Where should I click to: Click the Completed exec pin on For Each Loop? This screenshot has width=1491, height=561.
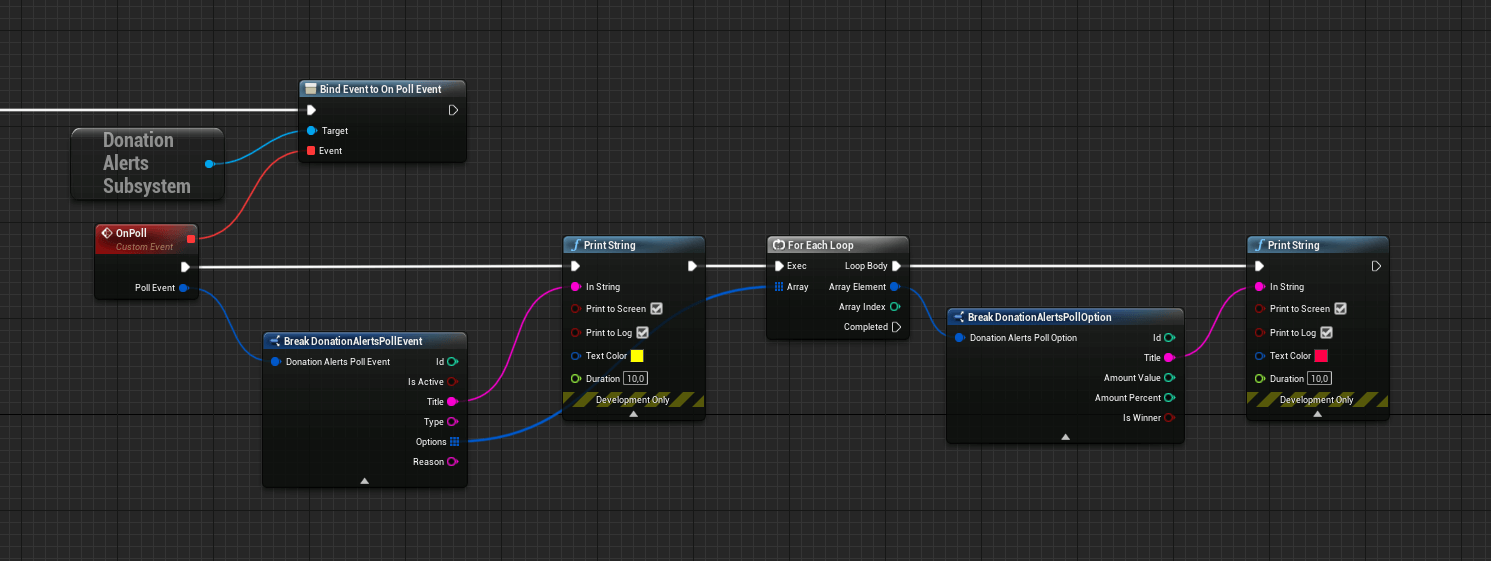(895, 327)
